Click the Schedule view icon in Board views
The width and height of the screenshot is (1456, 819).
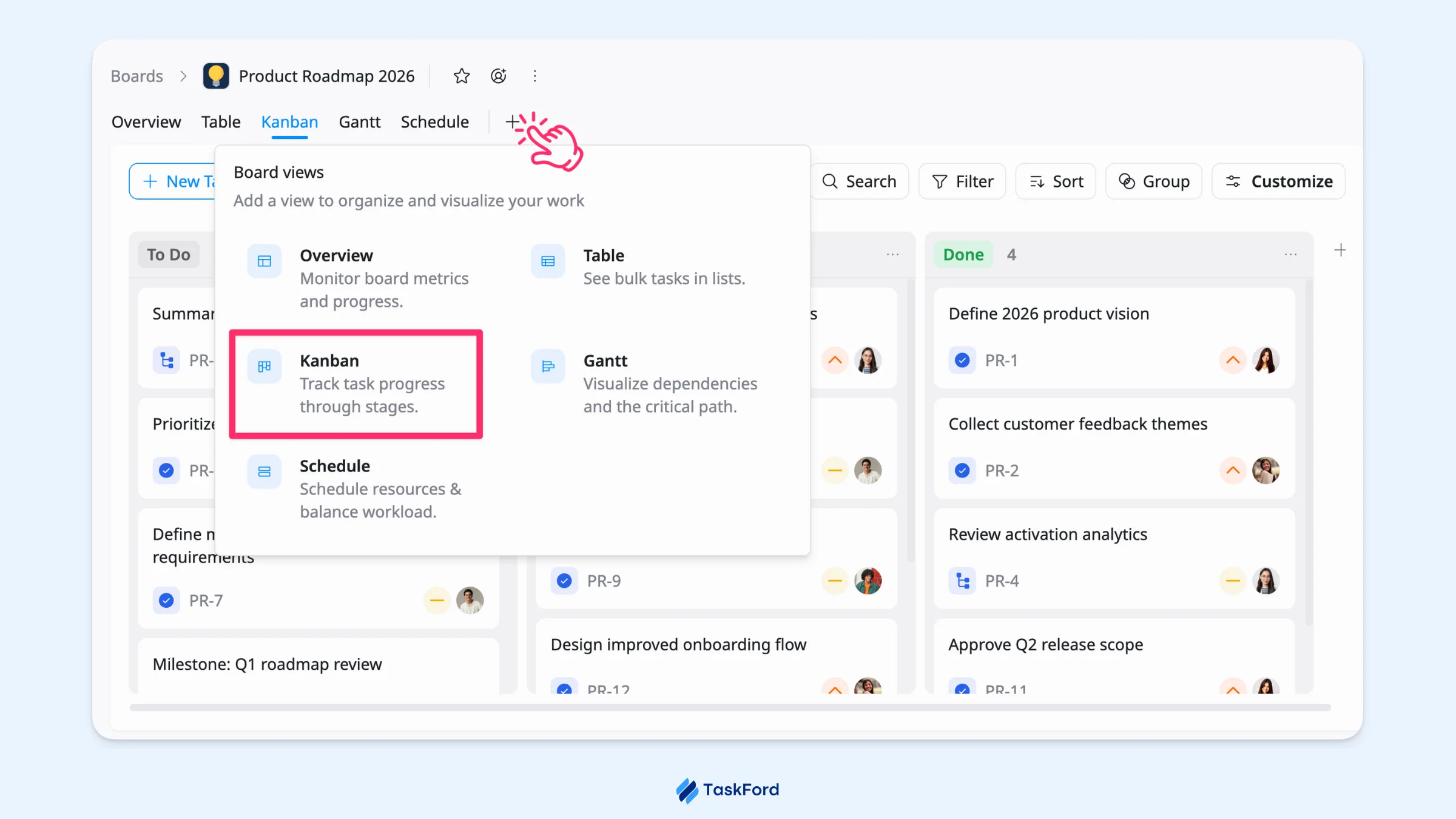(265, 472)
